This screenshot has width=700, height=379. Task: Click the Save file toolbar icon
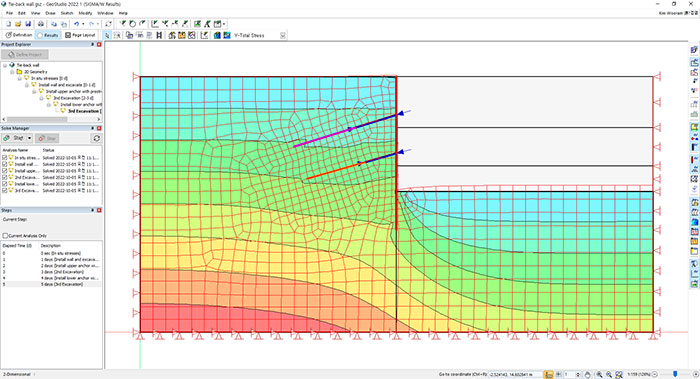28,24
